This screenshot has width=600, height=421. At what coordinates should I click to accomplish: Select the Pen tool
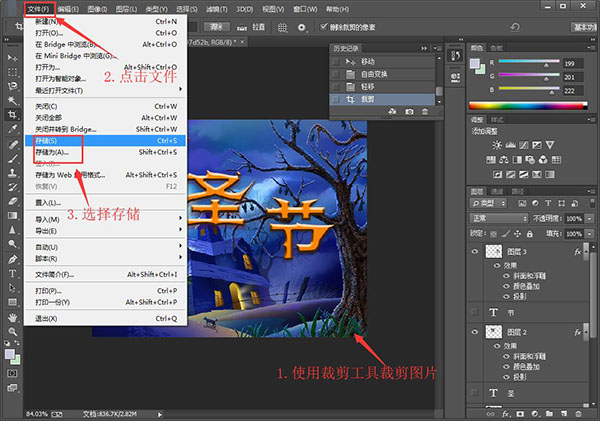coord(12,259)
